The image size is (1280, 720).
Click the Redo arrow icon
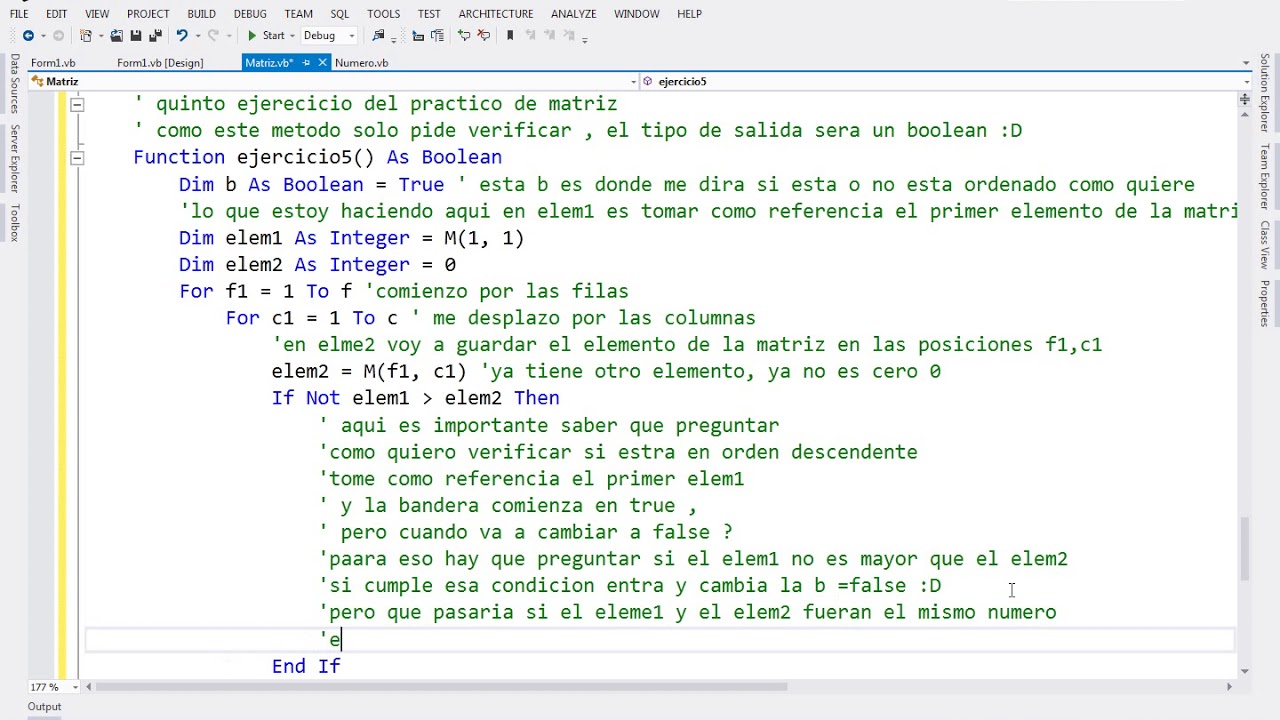(x=213, y=35)
